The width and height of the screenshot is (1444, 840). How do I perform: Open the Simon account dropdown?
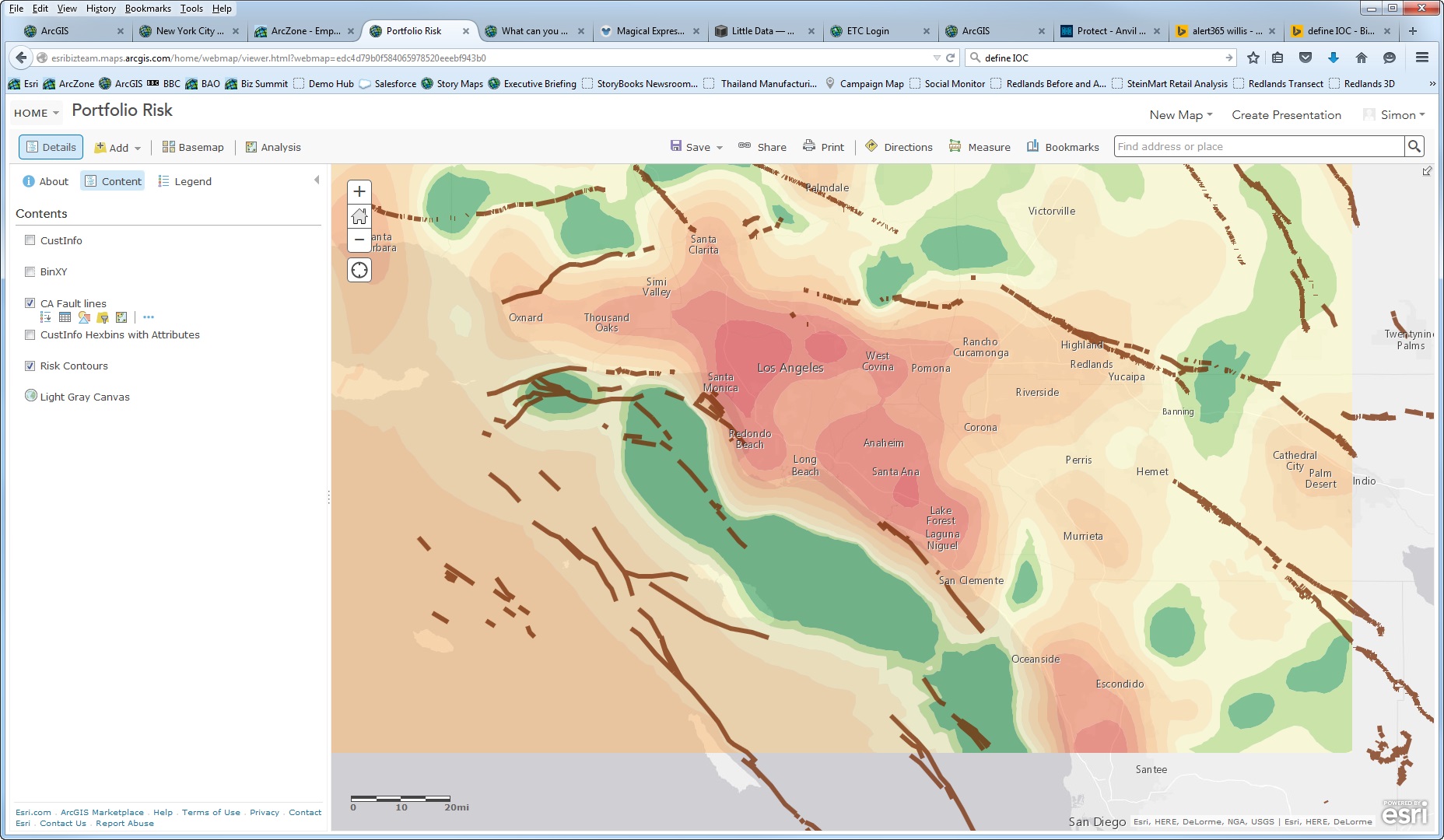click(x=1403, y=115)
